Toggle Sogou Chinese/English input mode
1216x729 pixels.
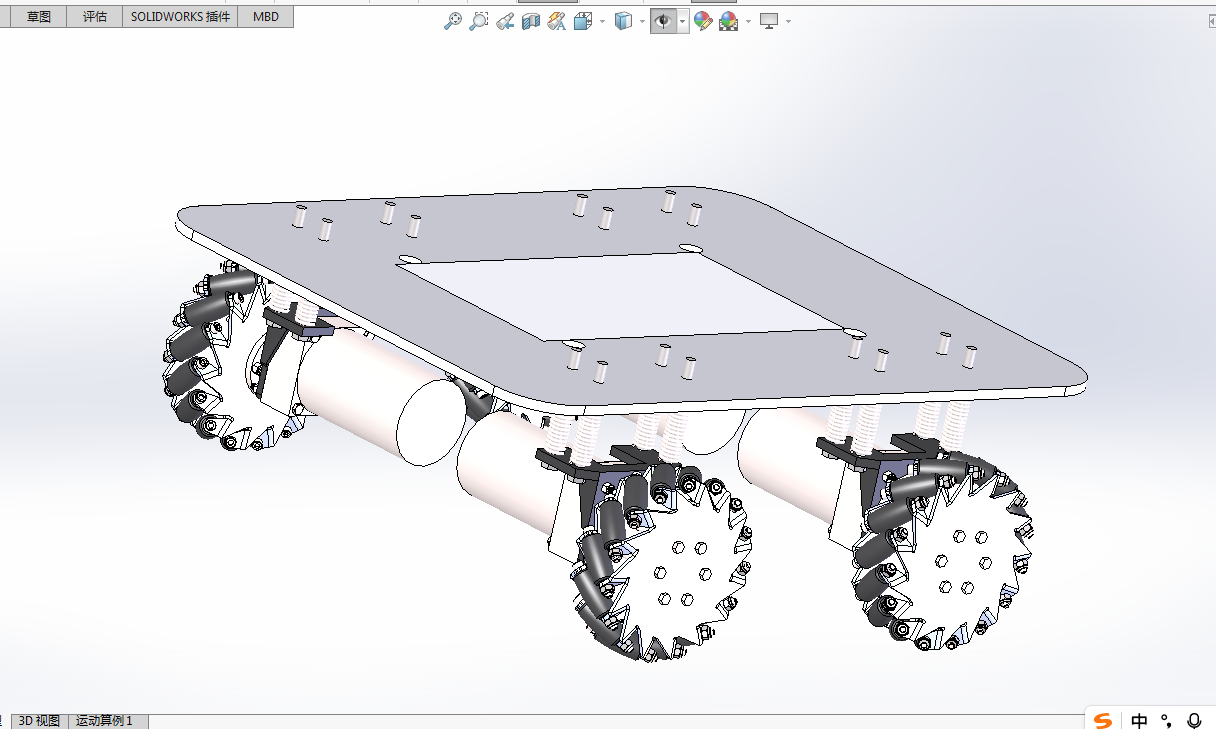pyautogui.click(x=1139, y=720)
